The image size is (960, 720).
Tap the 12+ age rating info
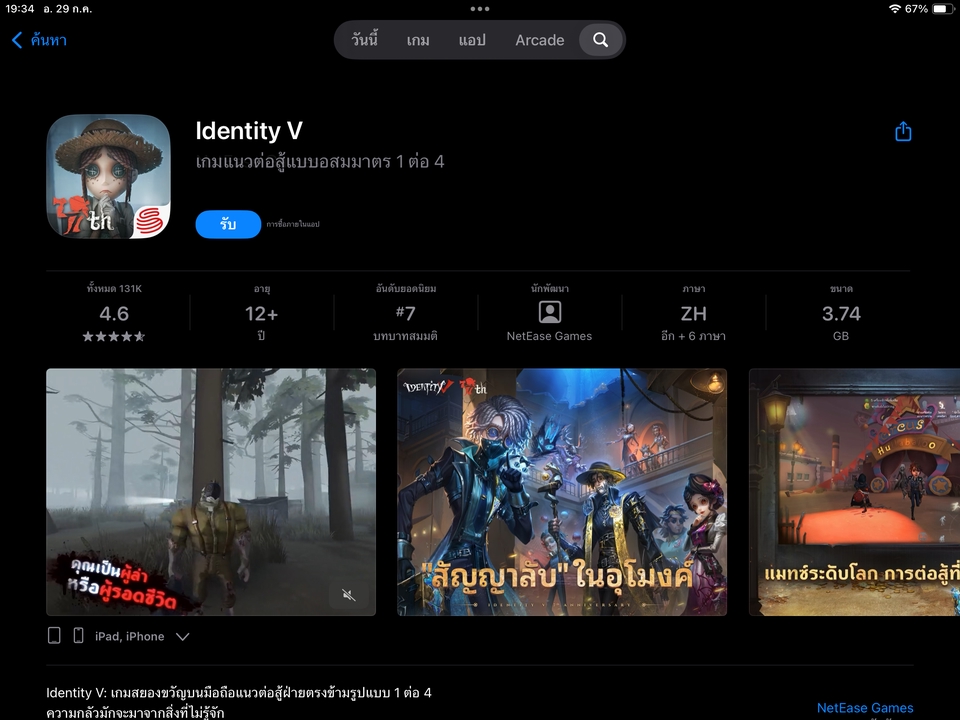261,313
